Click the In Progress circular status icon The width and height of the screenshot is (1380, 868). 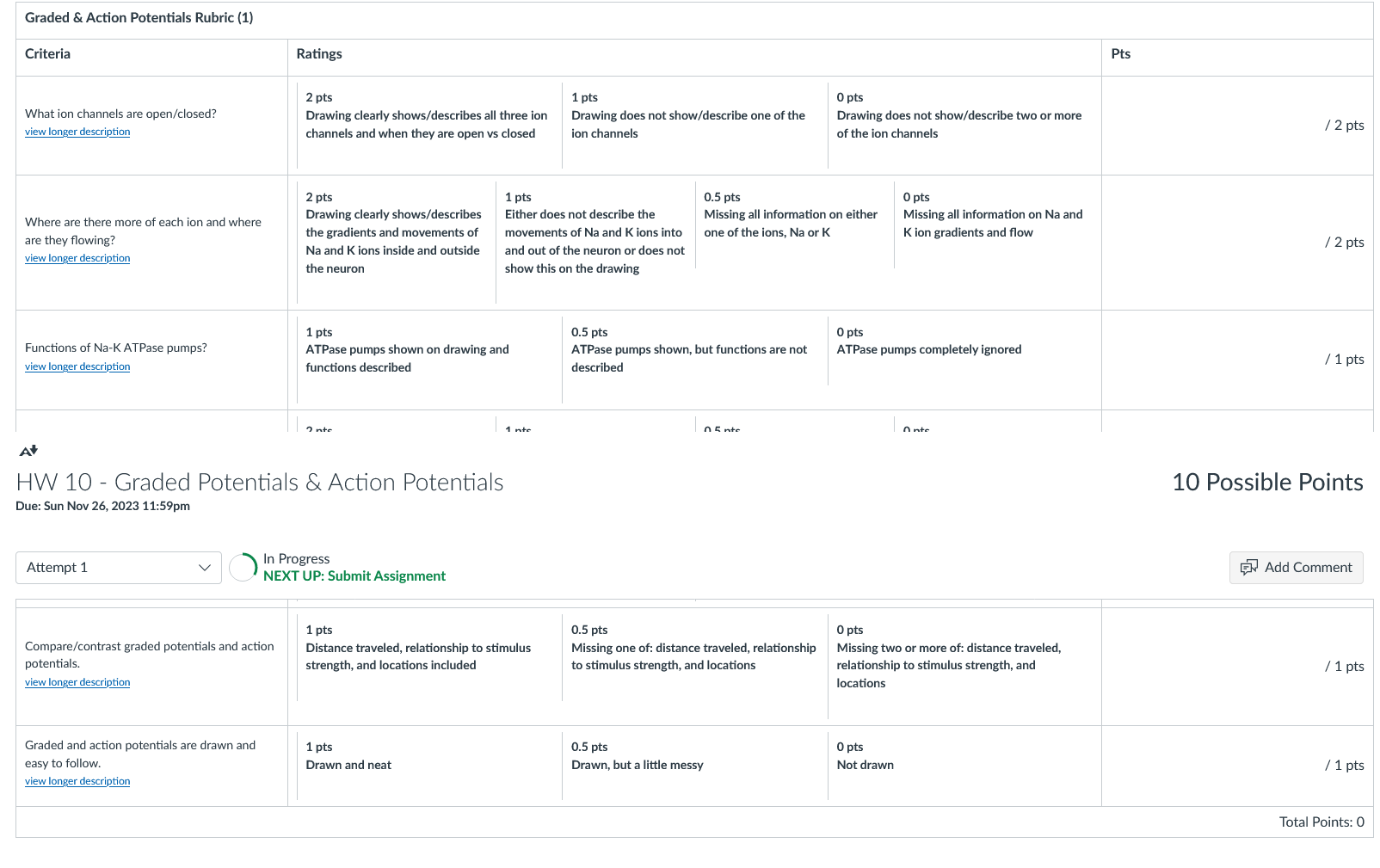pos(243,568)
